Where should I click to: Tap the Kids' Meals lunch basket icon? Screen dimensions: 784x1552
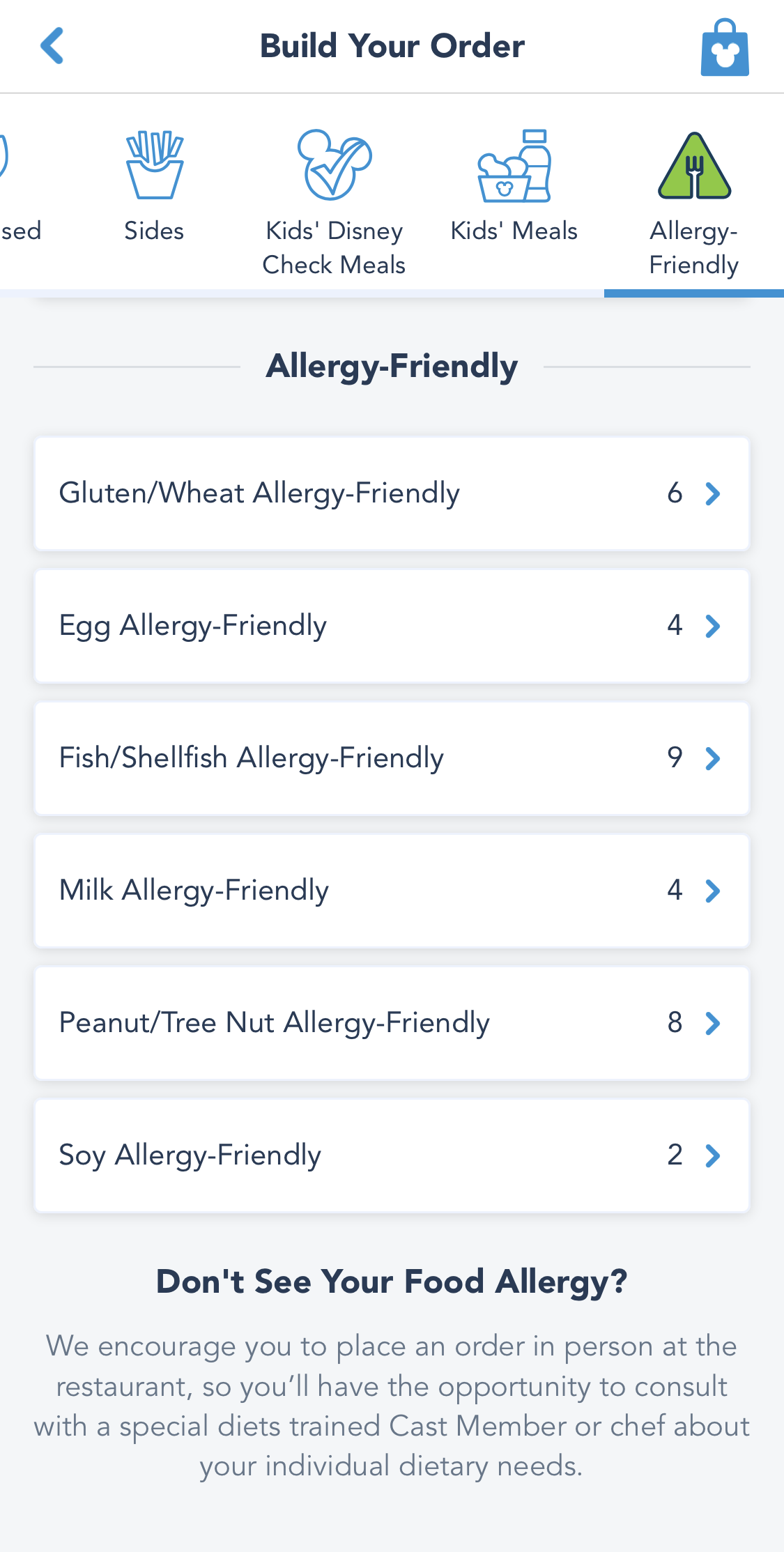(514, 166)
